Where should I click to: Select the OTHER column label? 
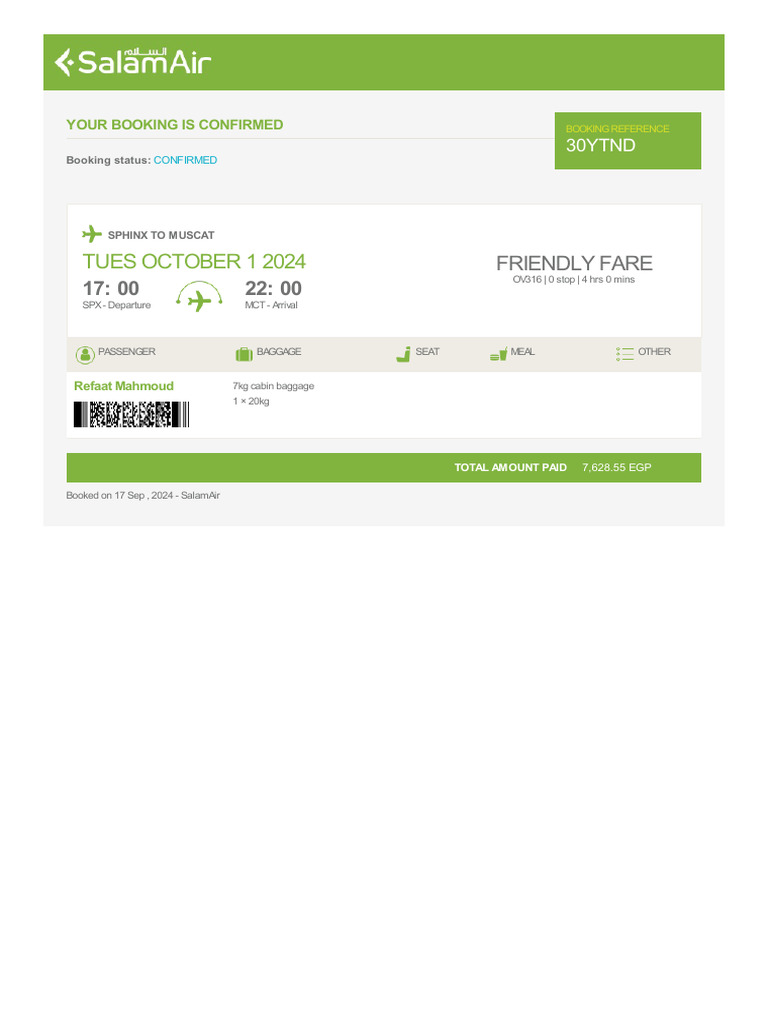(654, 352)
